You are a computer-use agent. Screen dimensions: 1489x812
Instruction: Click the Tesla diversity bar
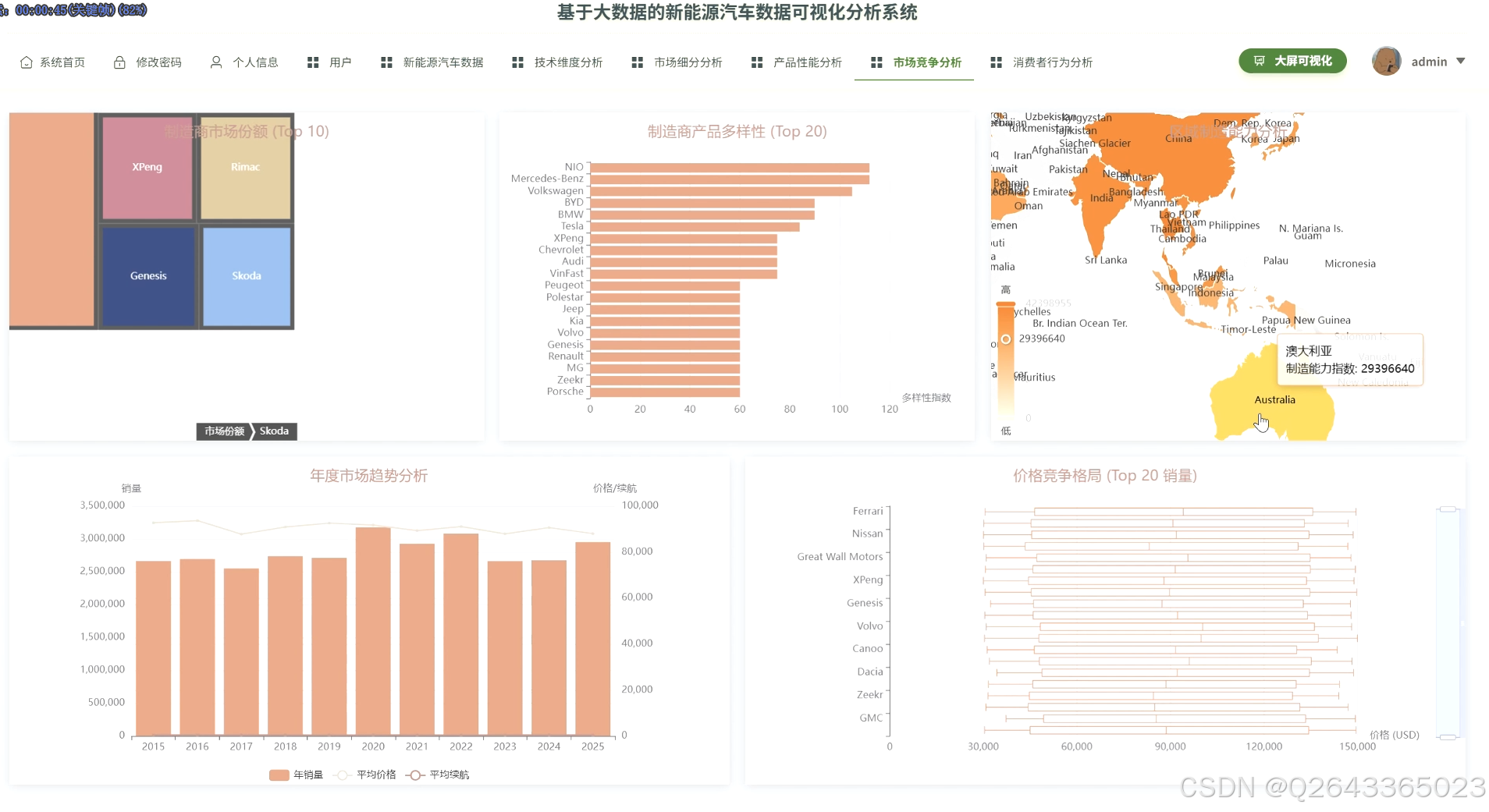695,226
